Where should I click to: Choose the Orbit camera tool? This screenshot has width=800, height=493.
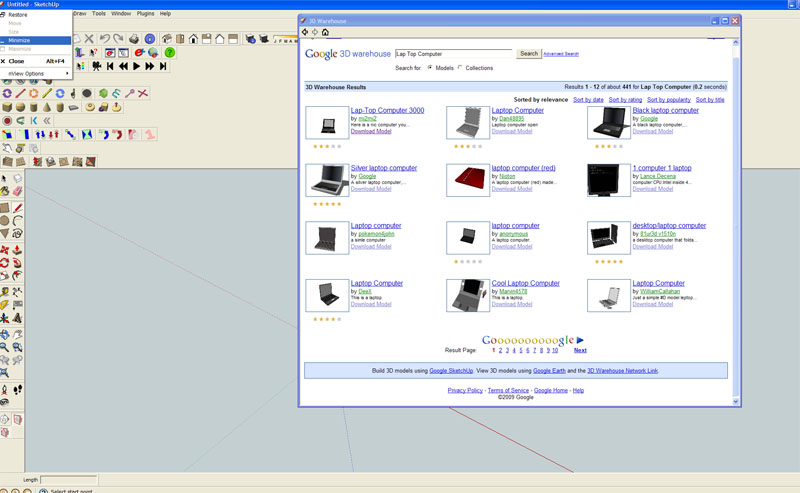[5, 334]
